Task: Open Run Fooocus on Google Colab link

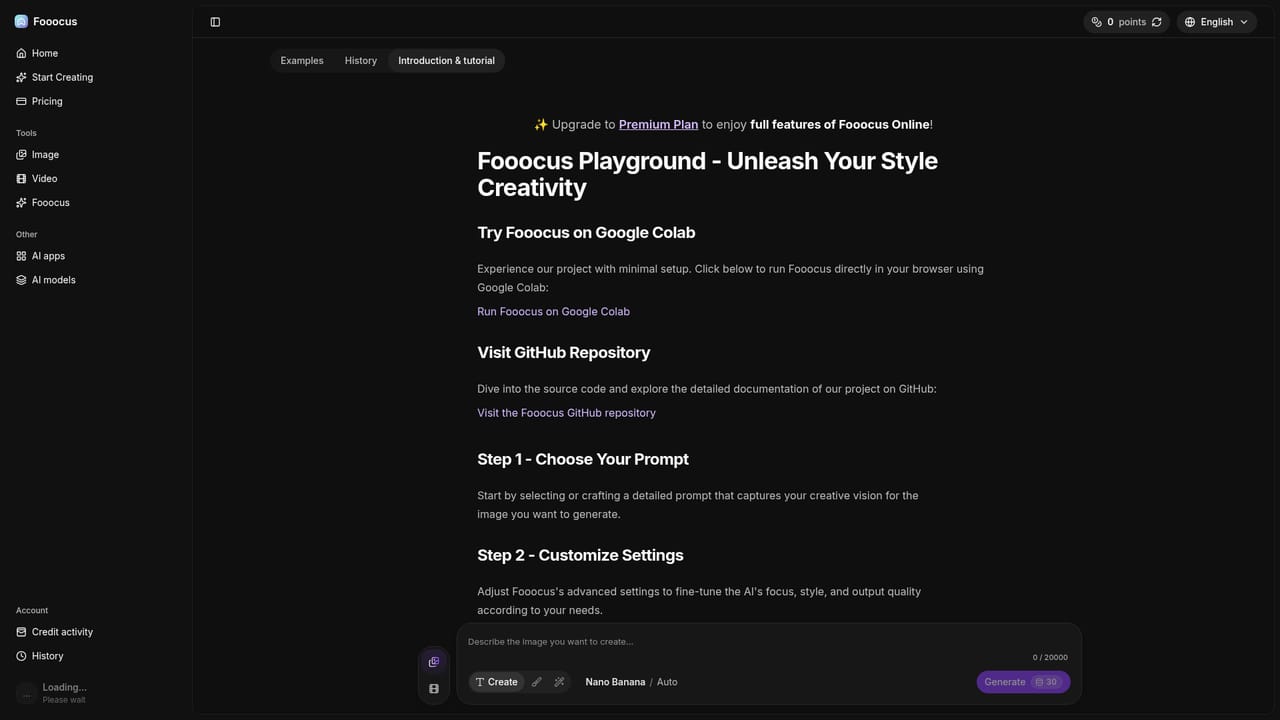Action: (x=553, y=312)
